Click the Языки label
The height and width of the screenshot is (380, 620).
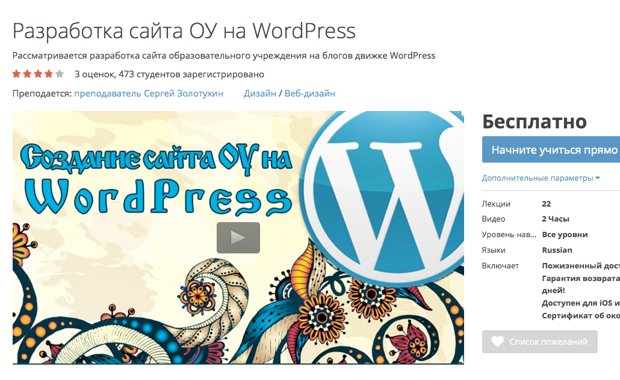493,250
